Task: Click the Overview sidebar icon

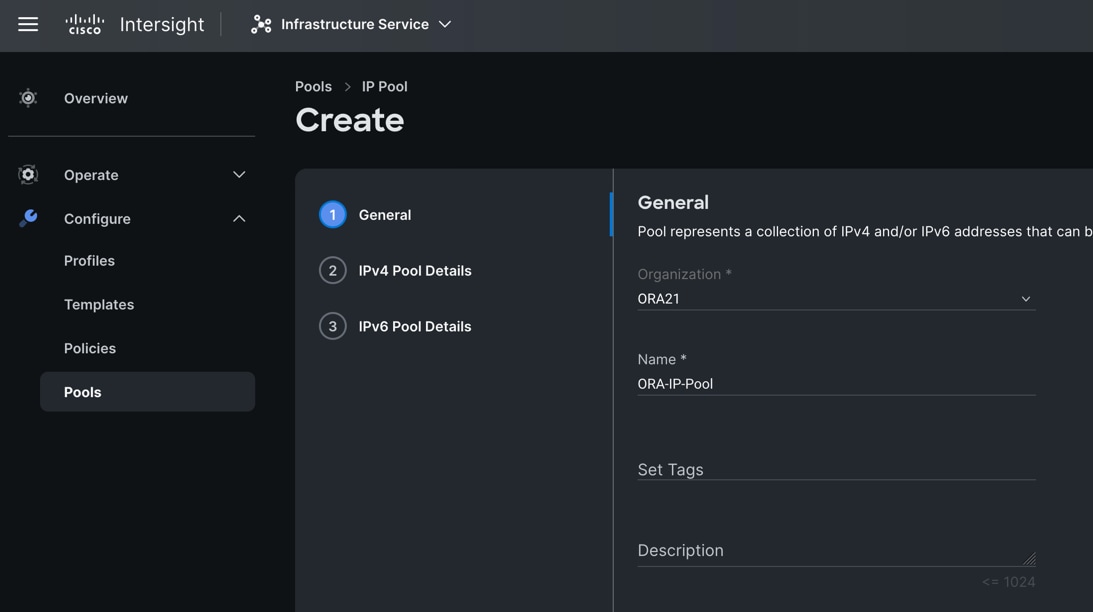Action: pyautogui.click(x=28, y=98)
